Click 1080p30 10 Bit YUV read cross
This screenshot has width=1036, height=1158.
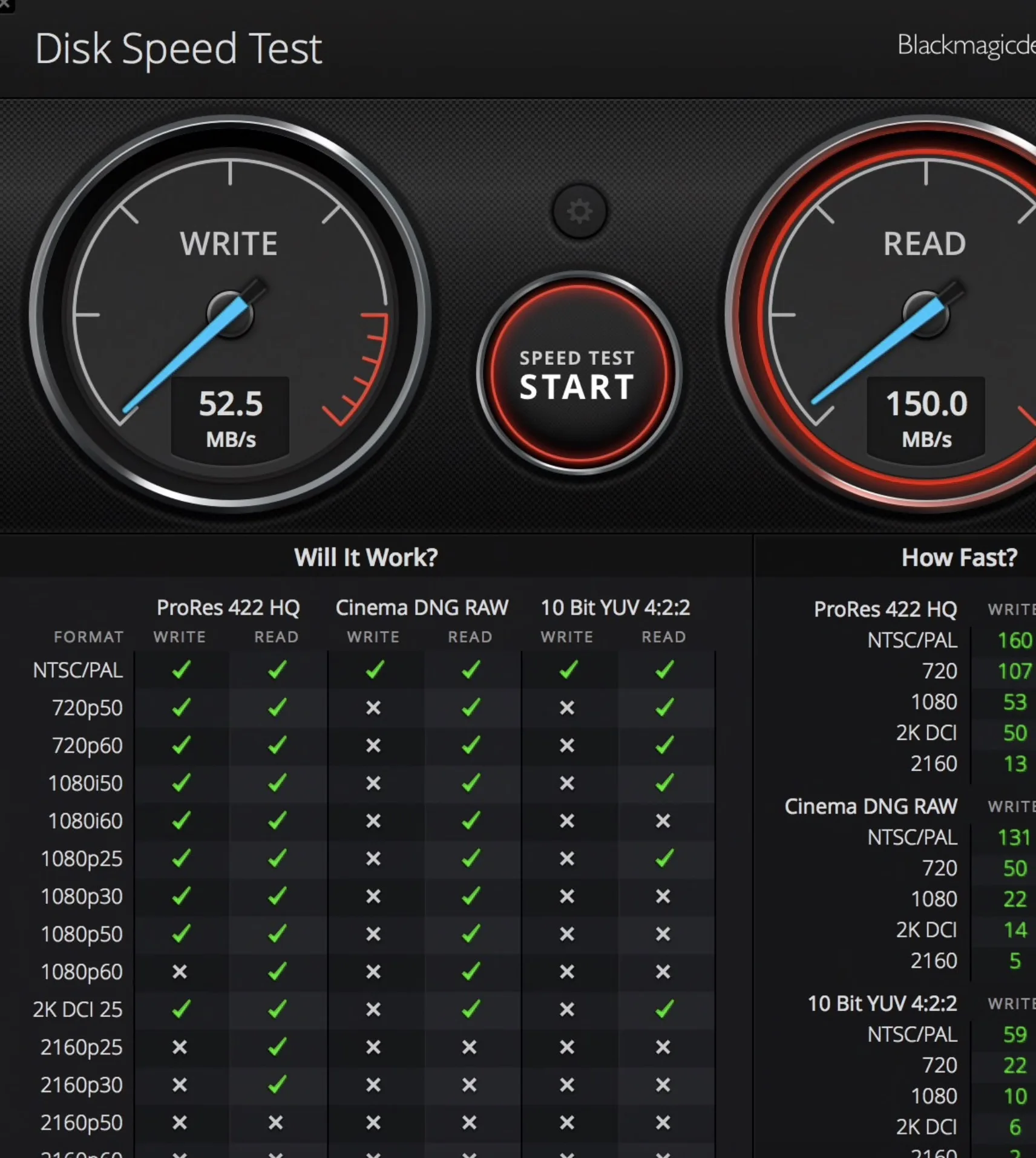tap(663, 896)
